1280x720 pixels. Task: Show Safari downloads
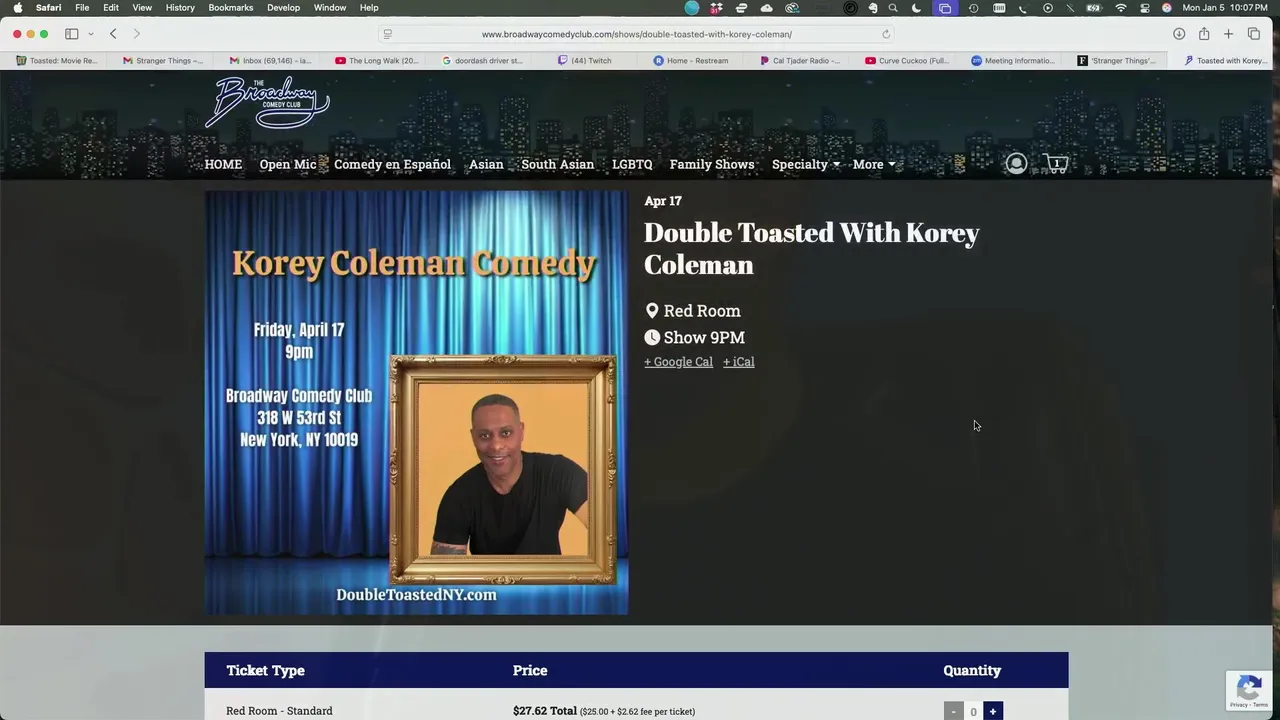click(x=1179, y=34)
